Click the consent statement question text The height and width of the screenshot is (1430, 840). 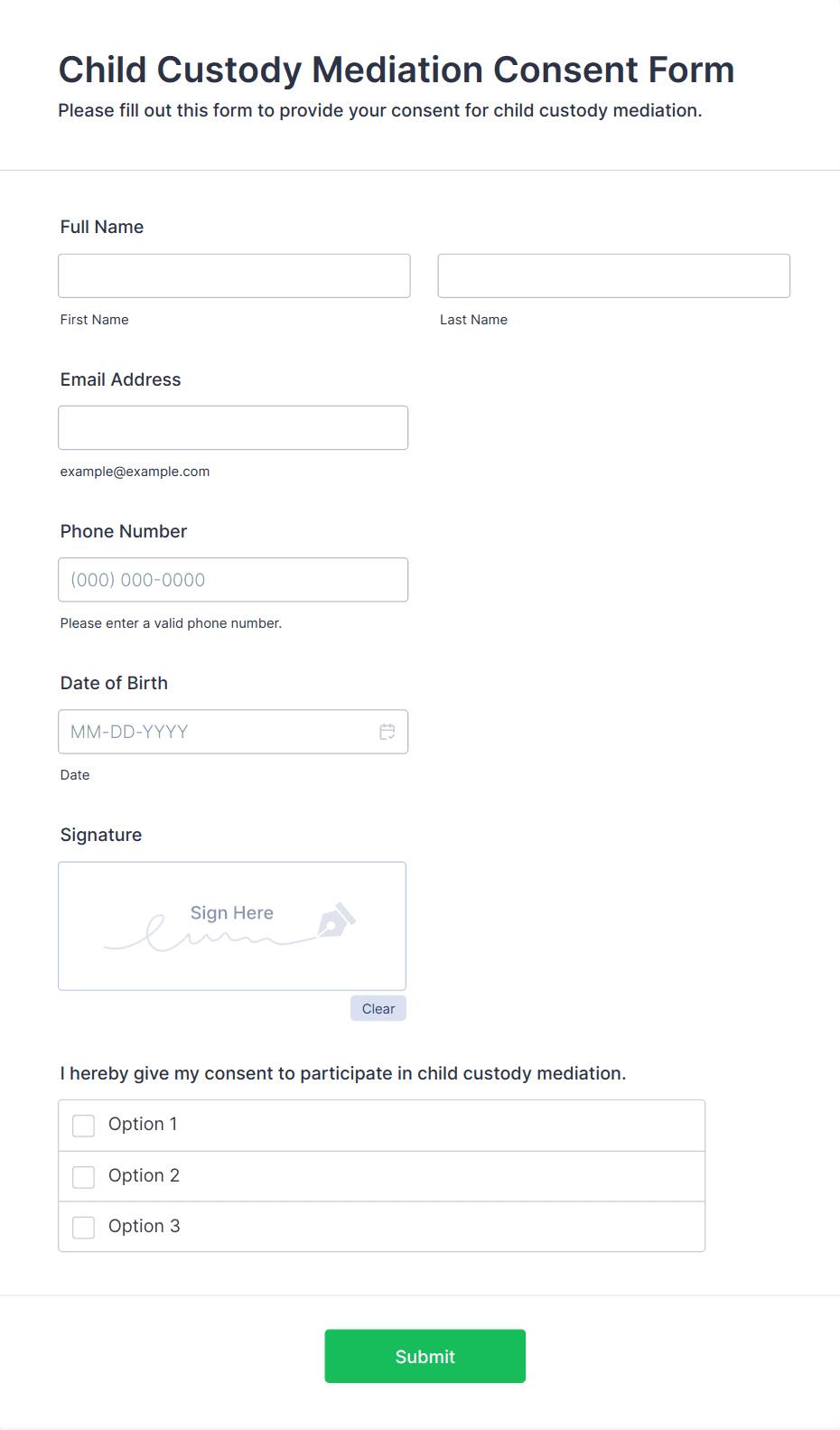pyautogui.click(x=343, y=1073)
